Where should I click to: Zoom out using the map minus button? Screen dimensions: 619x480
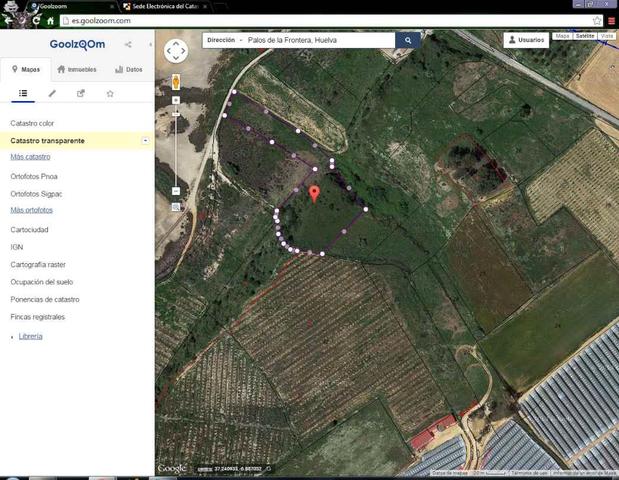pos(176,190)
